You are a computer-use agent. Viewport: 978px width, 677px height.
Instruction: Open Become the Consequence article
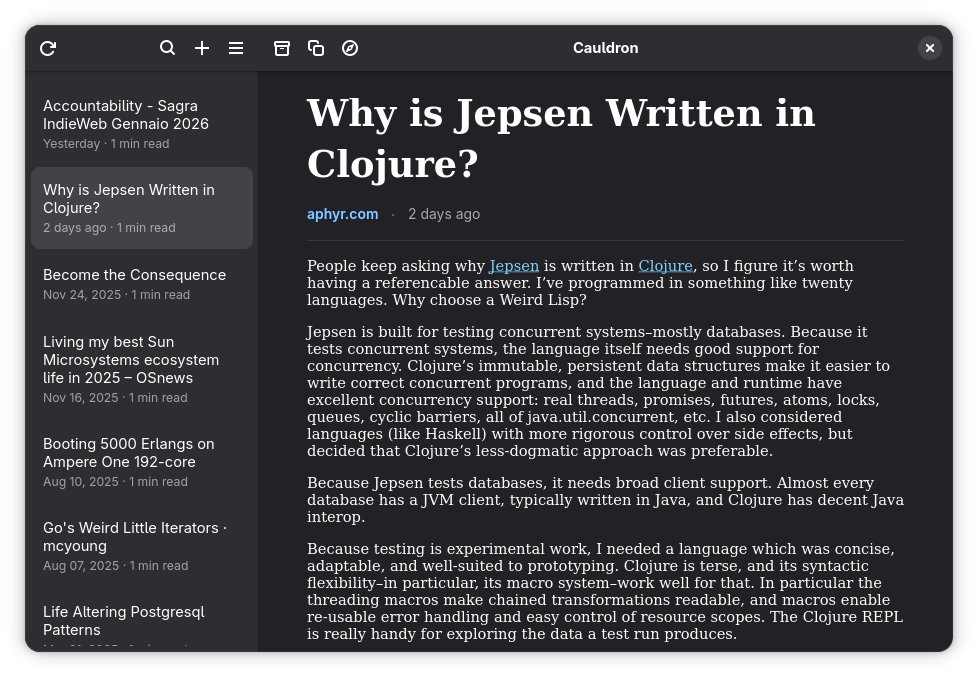click(142, 284)
